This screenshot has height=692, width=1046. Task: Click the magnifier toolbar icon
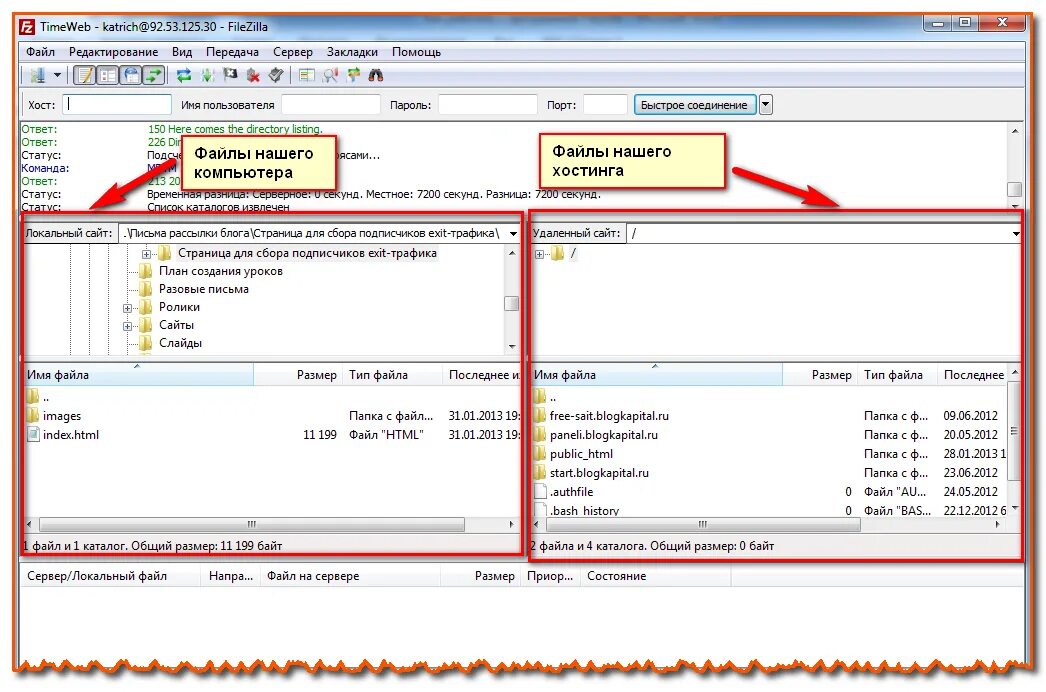pyautogui.click(x=330, y=75)
